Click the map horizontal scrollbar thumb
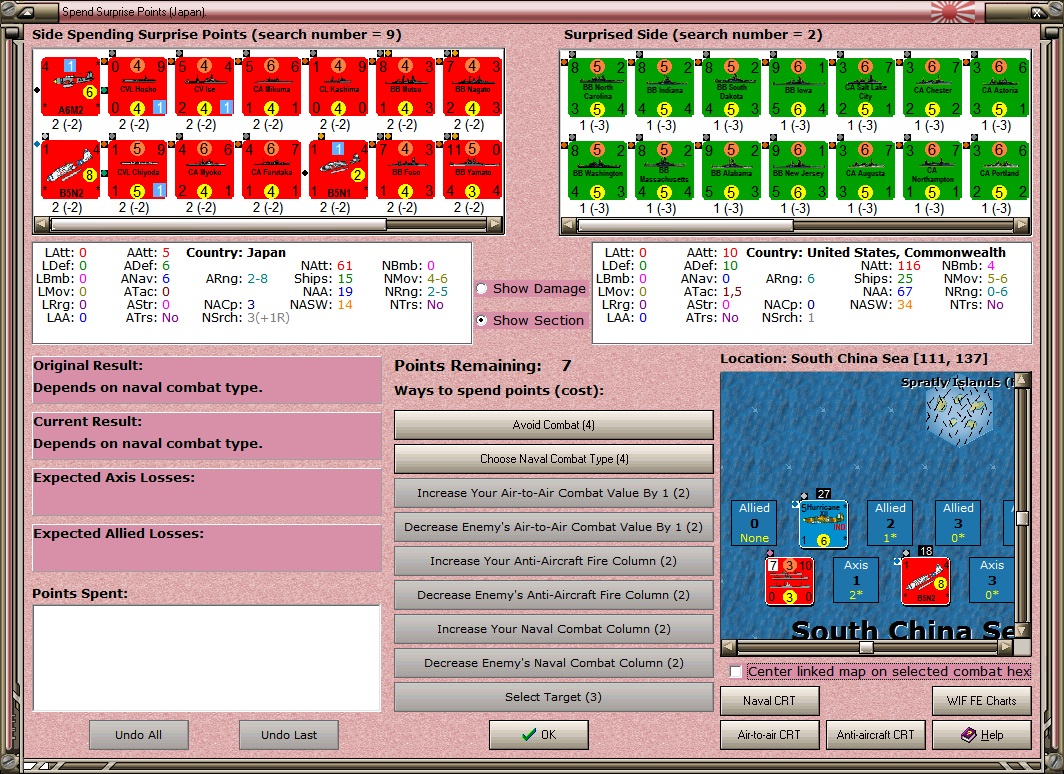 click(866, 647)
